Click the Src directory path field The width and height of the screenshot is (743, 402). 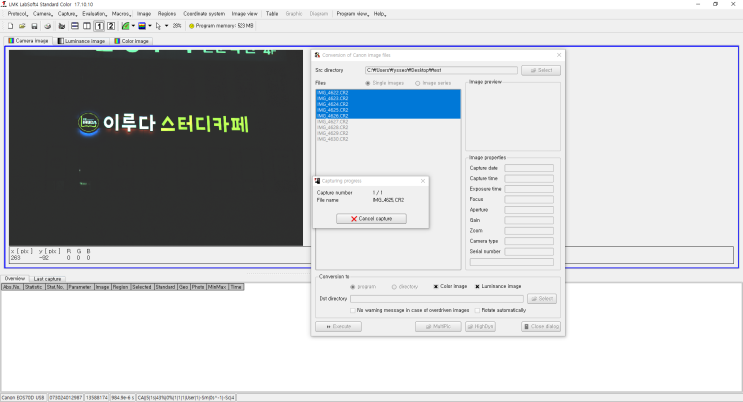coord(441,70)
